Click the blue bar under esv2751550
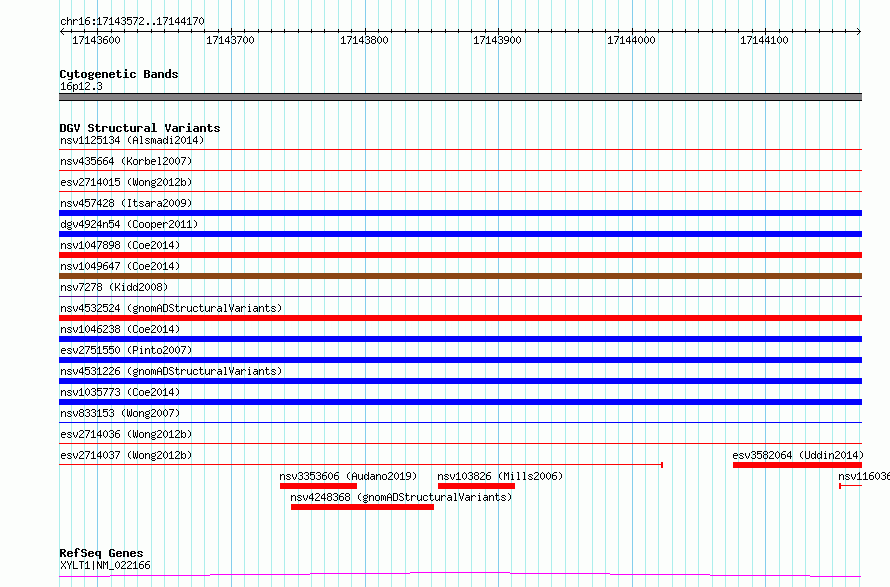The width and height of the screenshot is (890, 587). tap(460, 360)
